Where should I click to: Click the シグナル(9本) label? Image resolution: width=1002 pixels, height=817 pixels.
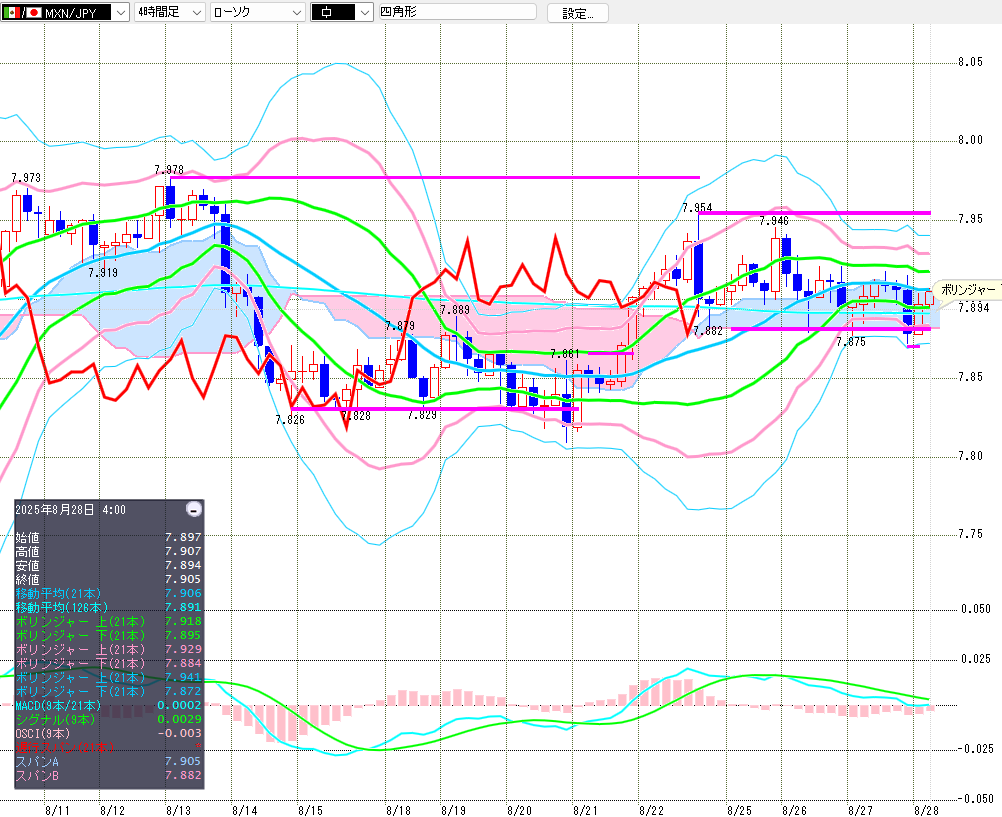tap(55, 719)
